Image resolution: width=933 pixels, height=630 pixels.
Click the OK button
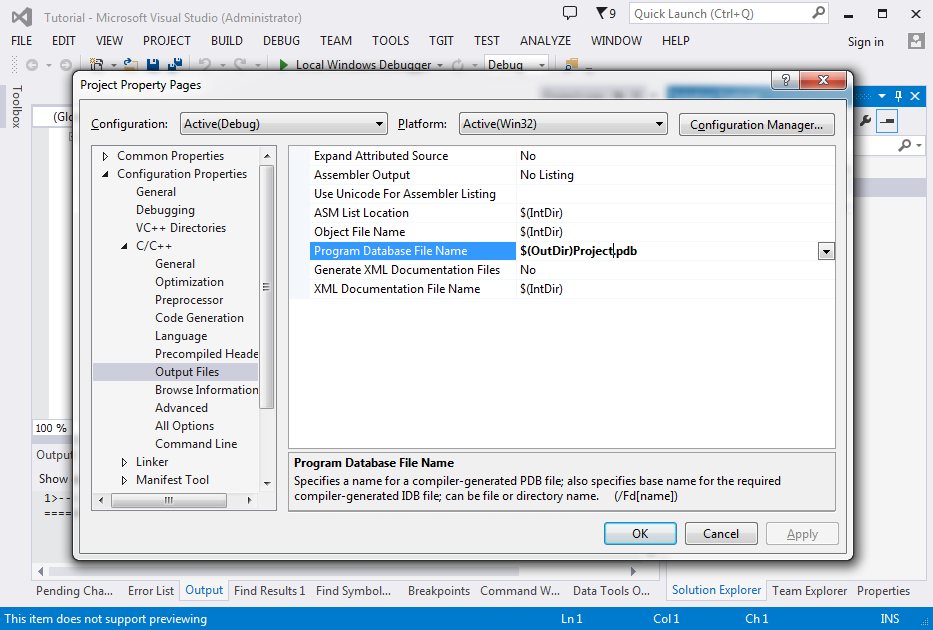(640, 534)
